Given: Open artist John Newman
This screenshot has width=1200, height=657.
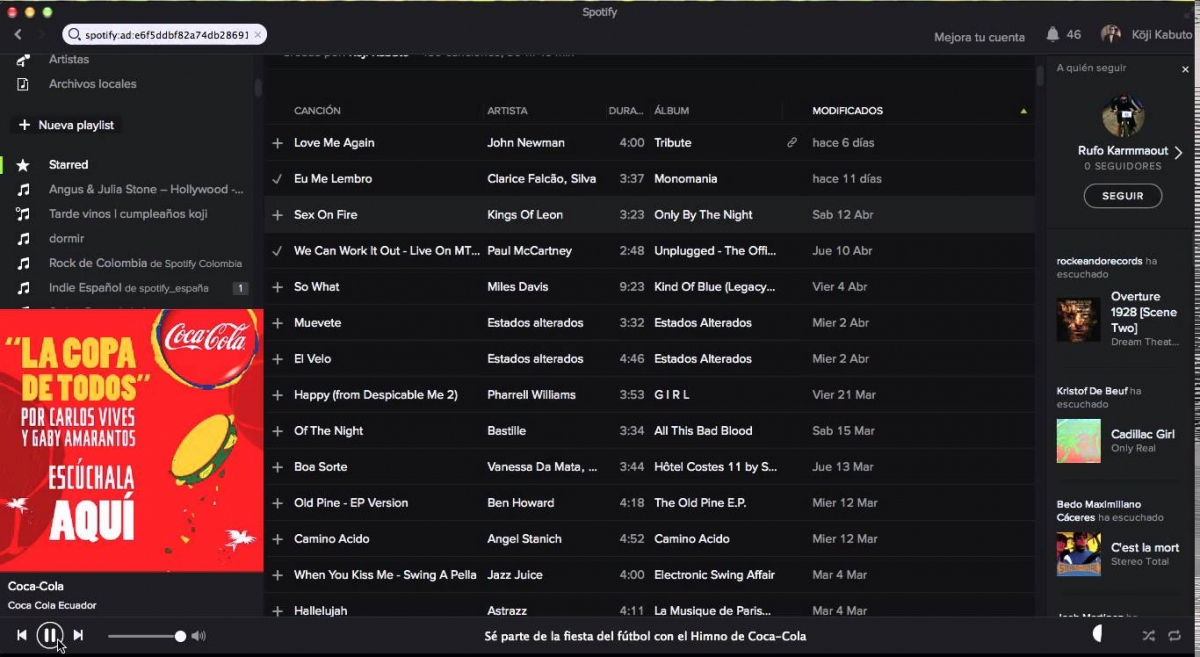Looking at the screenshot, I should click(526, 143).
